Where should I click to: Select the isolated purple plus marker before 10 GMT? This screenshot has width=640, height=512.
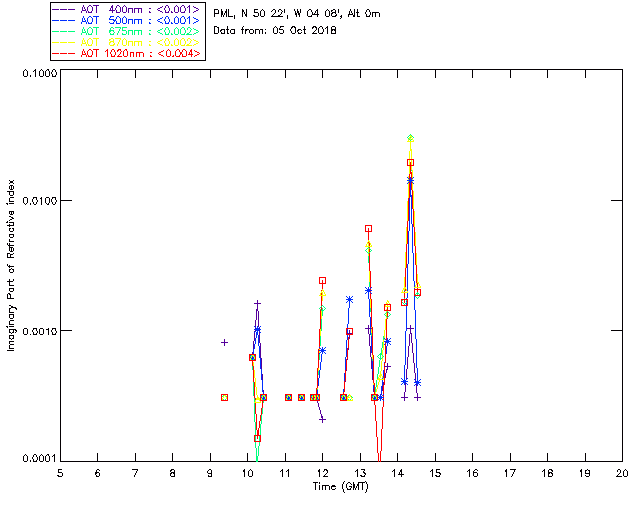pos(224,343)
